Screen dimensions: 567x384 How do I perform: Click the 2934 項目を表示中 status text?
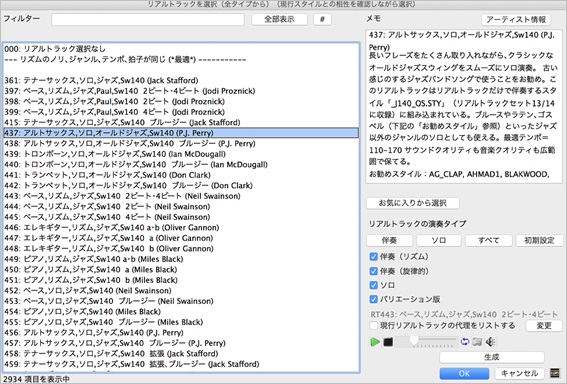[37, 379]
